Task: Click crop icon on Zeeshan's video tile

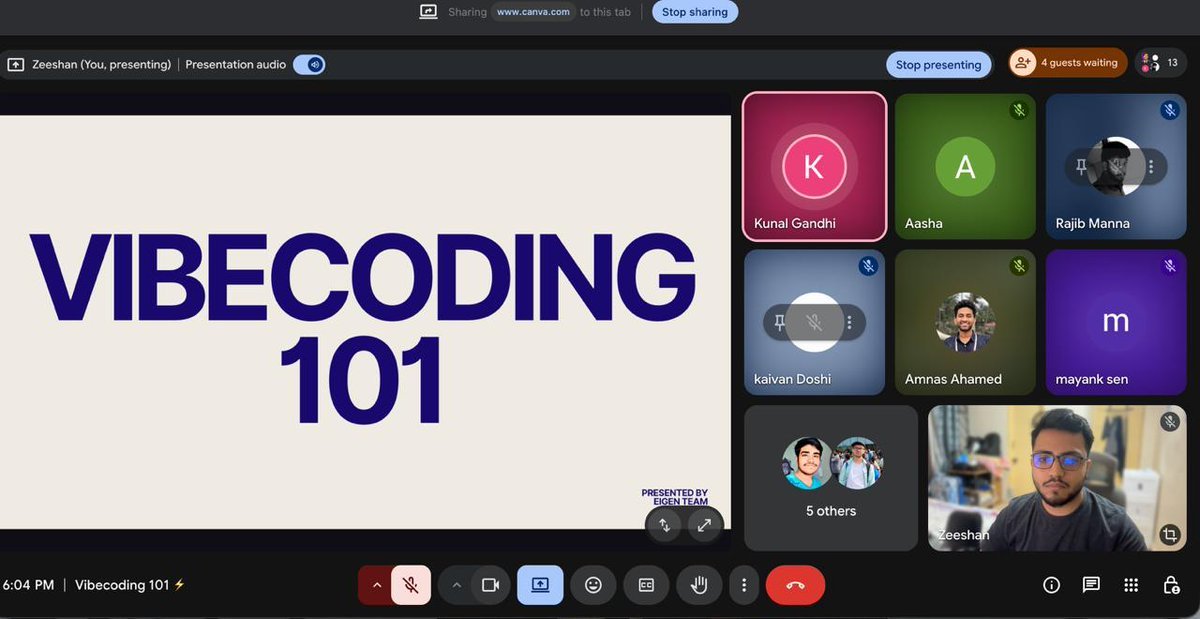Action: coord(1169,535)
